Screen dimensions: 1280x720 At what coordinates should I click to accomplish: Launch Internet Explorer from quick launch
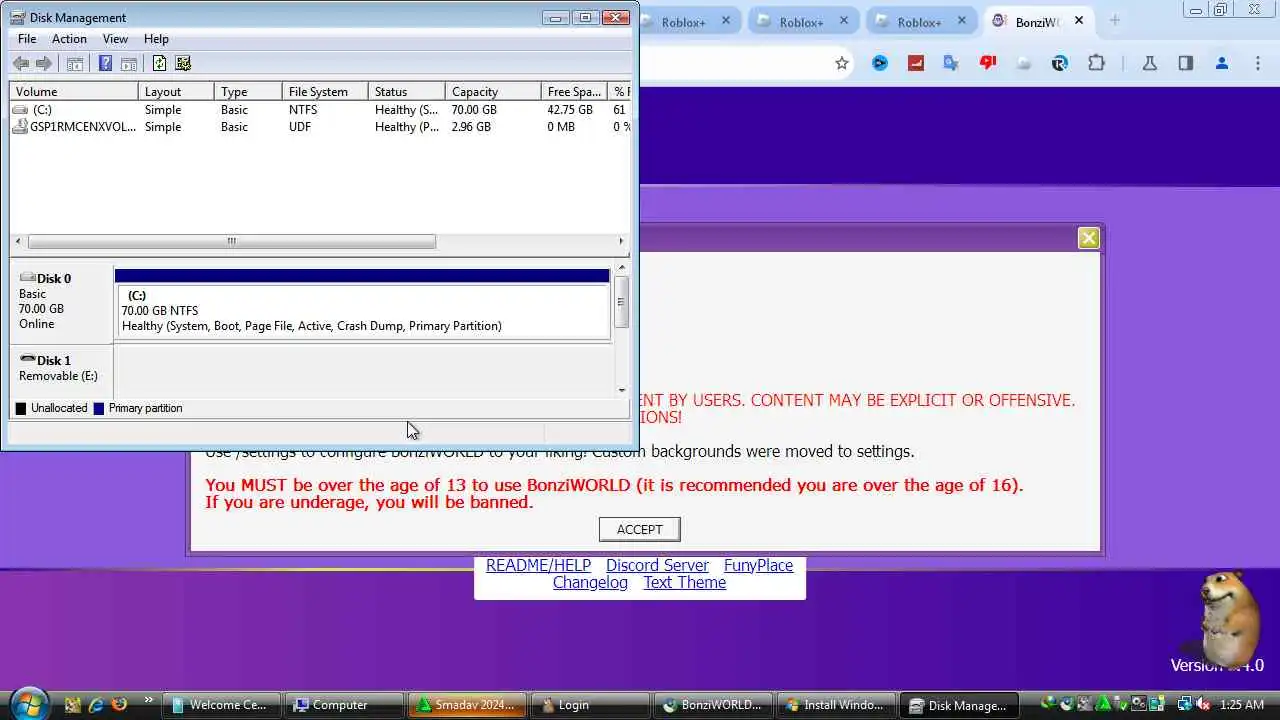point(96,705)
